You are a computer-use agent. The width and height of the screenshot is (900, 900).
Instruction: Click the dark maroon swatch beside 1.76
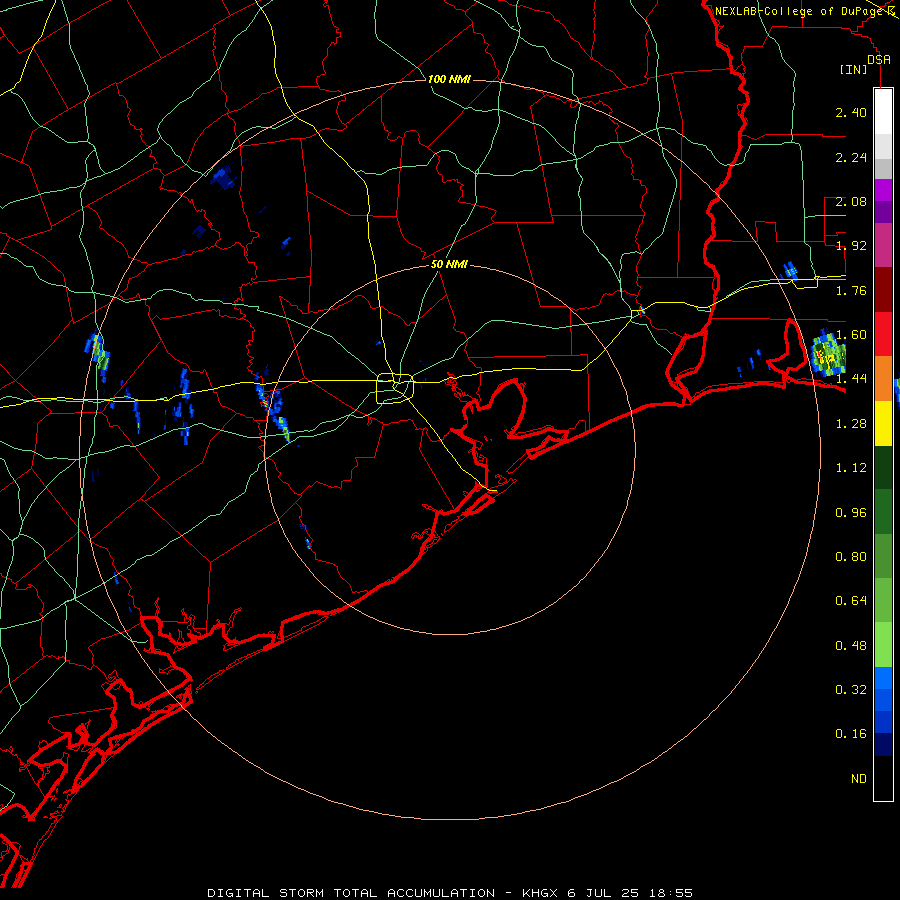[883, 290]
